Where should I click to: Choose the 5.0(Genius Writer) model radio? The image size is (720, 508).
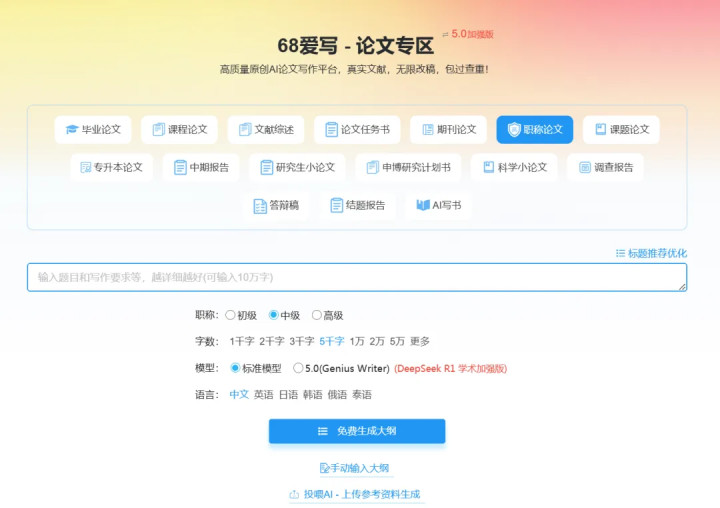coord(298,368)
